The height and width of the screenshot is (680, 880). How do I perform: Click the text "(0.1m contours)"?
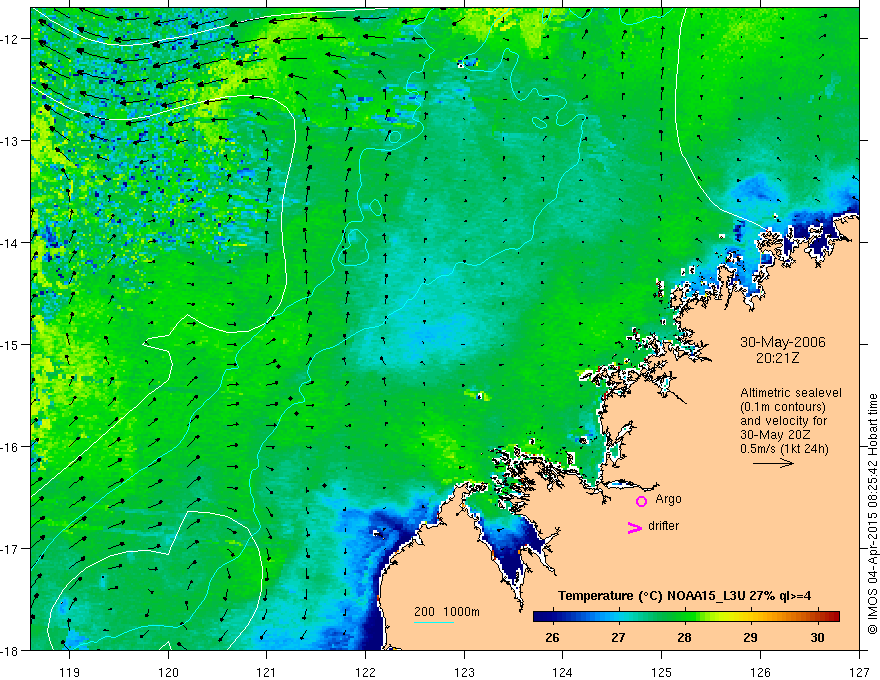coord(783,407)
